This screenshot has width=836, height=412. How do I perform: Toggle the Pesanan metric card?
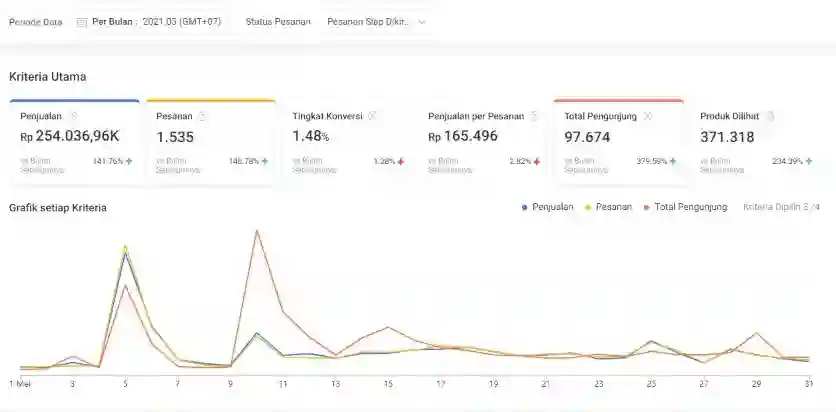point(211,142)
